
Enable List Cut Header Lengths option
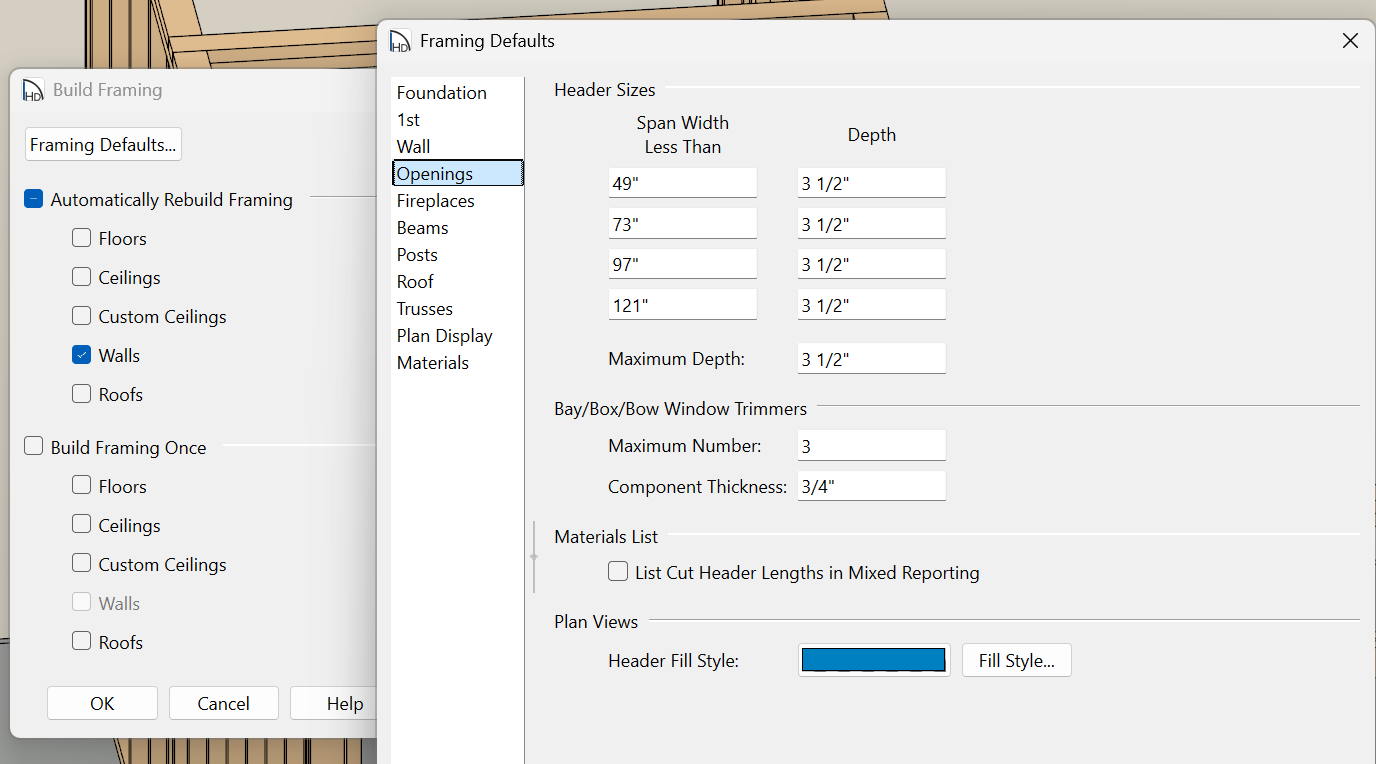point(618,573)
